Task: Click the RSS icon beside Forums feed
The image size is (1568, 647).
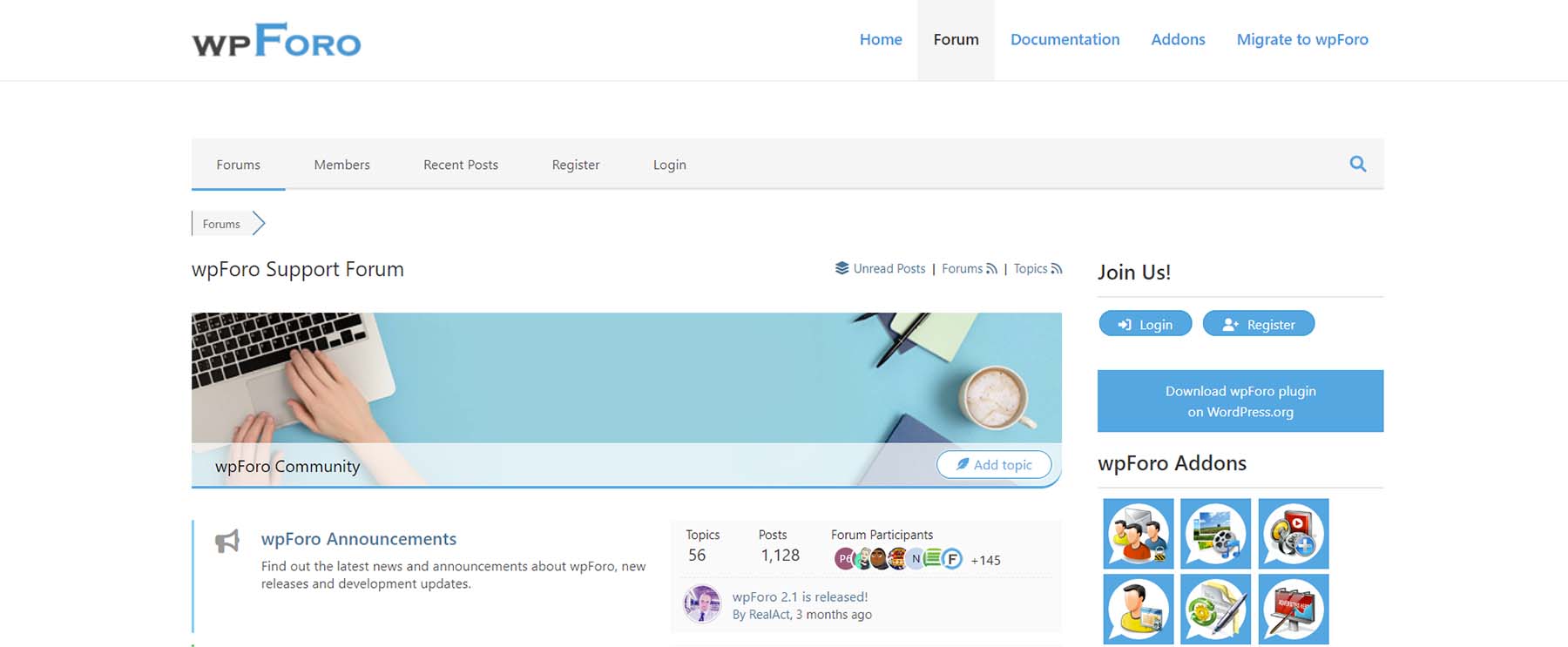Action: (991, 269)
